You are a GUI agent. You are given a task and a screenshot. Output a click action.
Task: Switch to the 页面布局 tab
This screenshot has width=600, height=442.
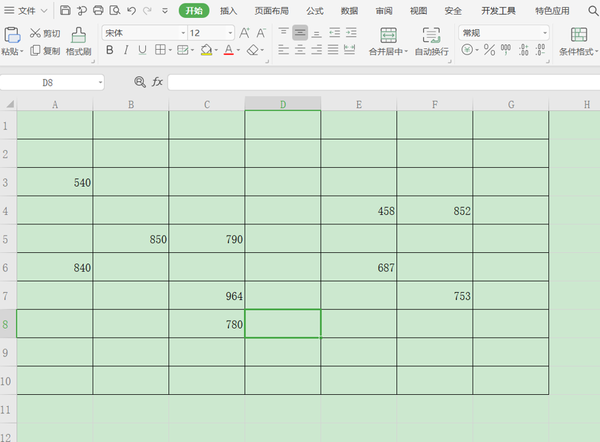click(272, 11)
